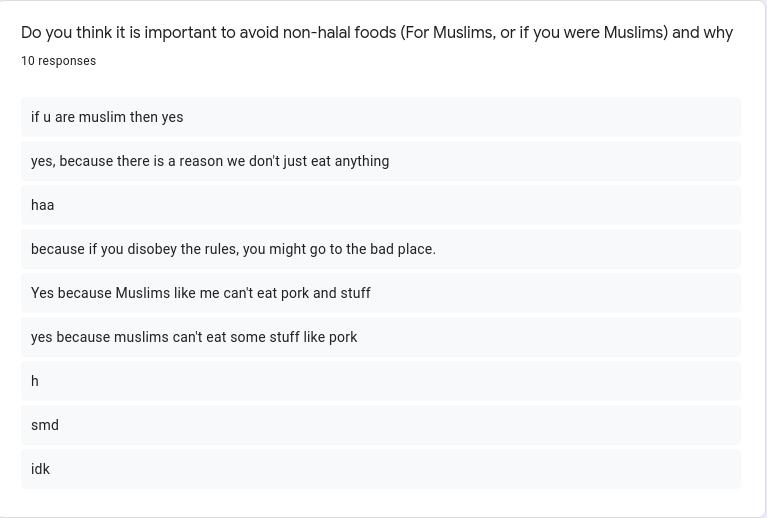Screen dimensions: 767x518
Task: Select the 'idk' response row
Action: coord(381,469)
